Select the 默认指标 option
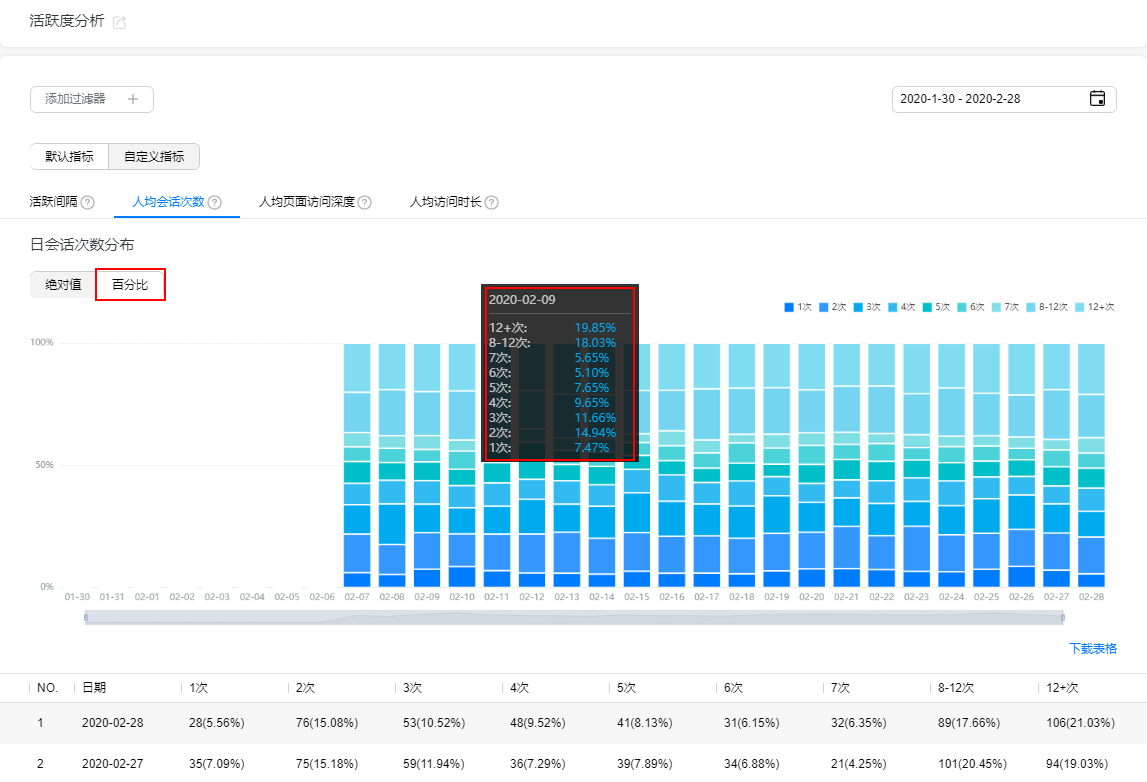Image resolution: width=1147 pixels, height=782 pixels. (69, 157)
